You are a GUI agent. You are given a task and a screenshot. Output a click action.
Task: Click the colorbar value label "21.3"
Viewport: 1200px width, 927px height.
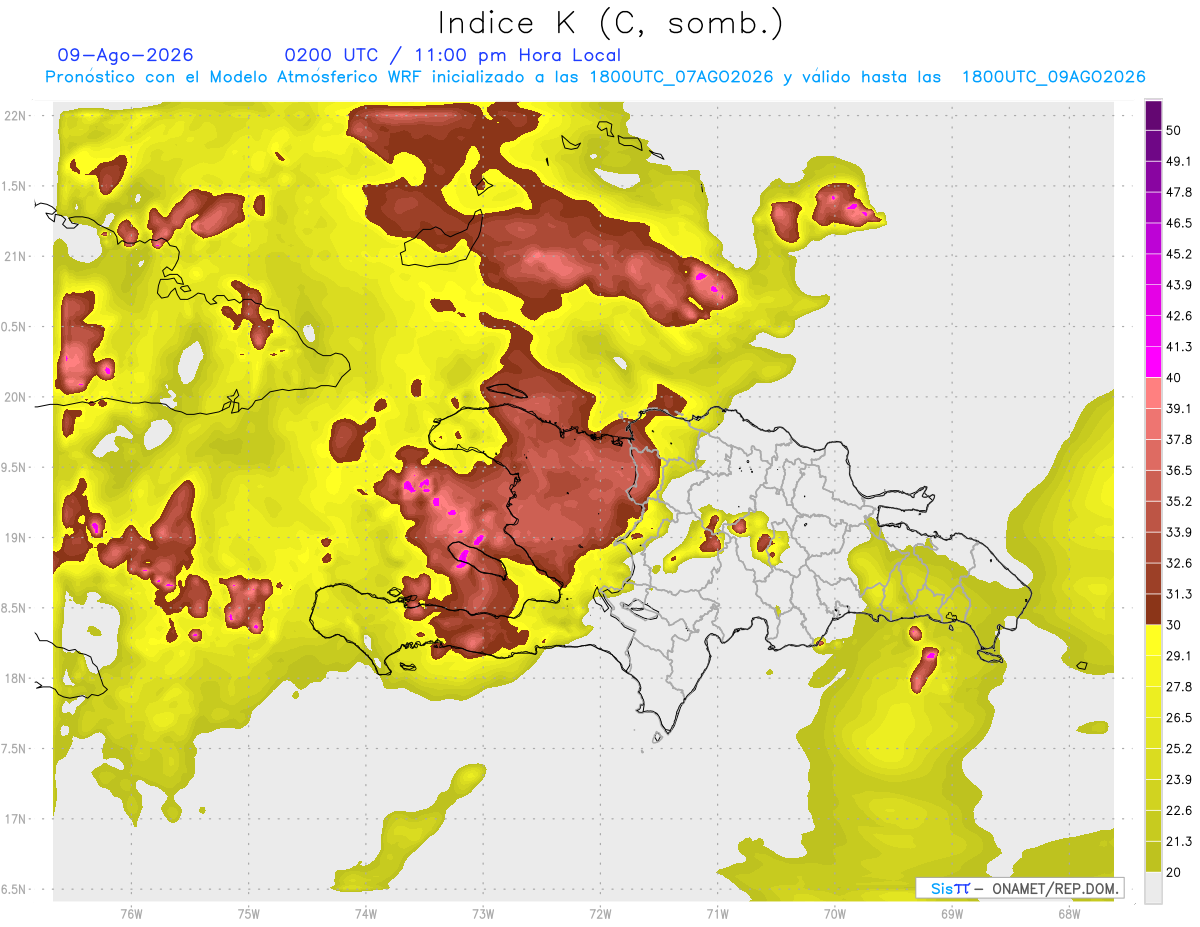click(x=1178, y=841)
